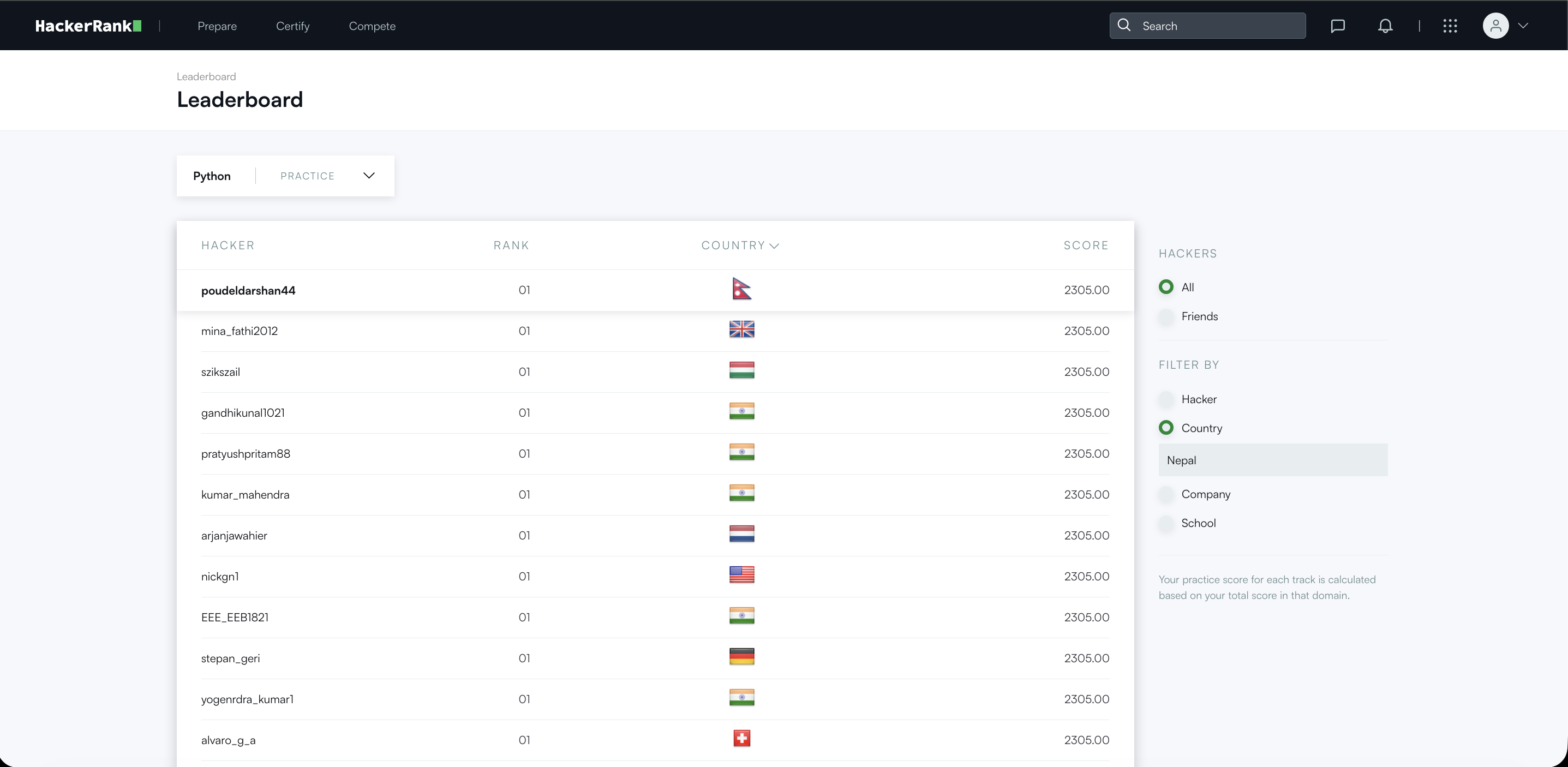The image size is (1568, 767).
Task: Click the Nepal country filter field
Action: (x=1273, y=460)
